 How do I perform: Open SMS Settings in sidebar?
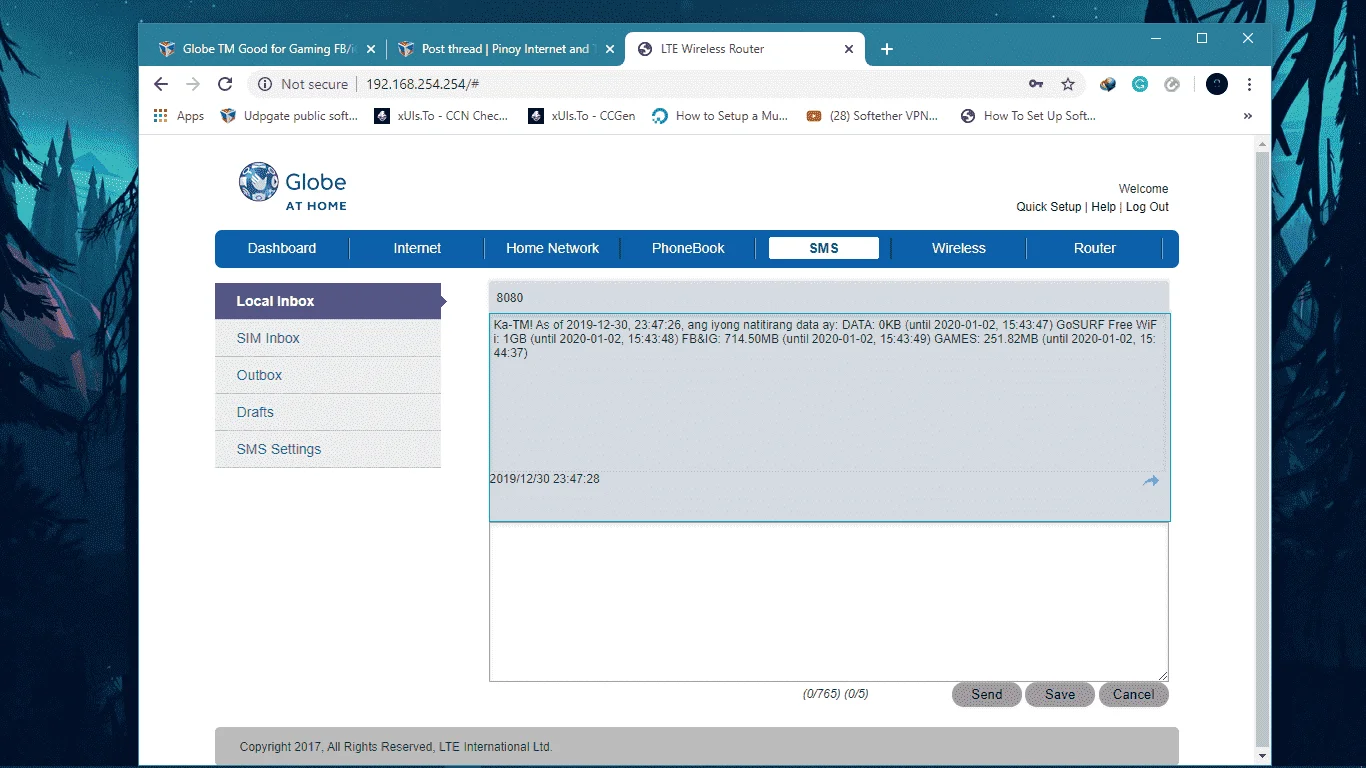click(328, 449)
